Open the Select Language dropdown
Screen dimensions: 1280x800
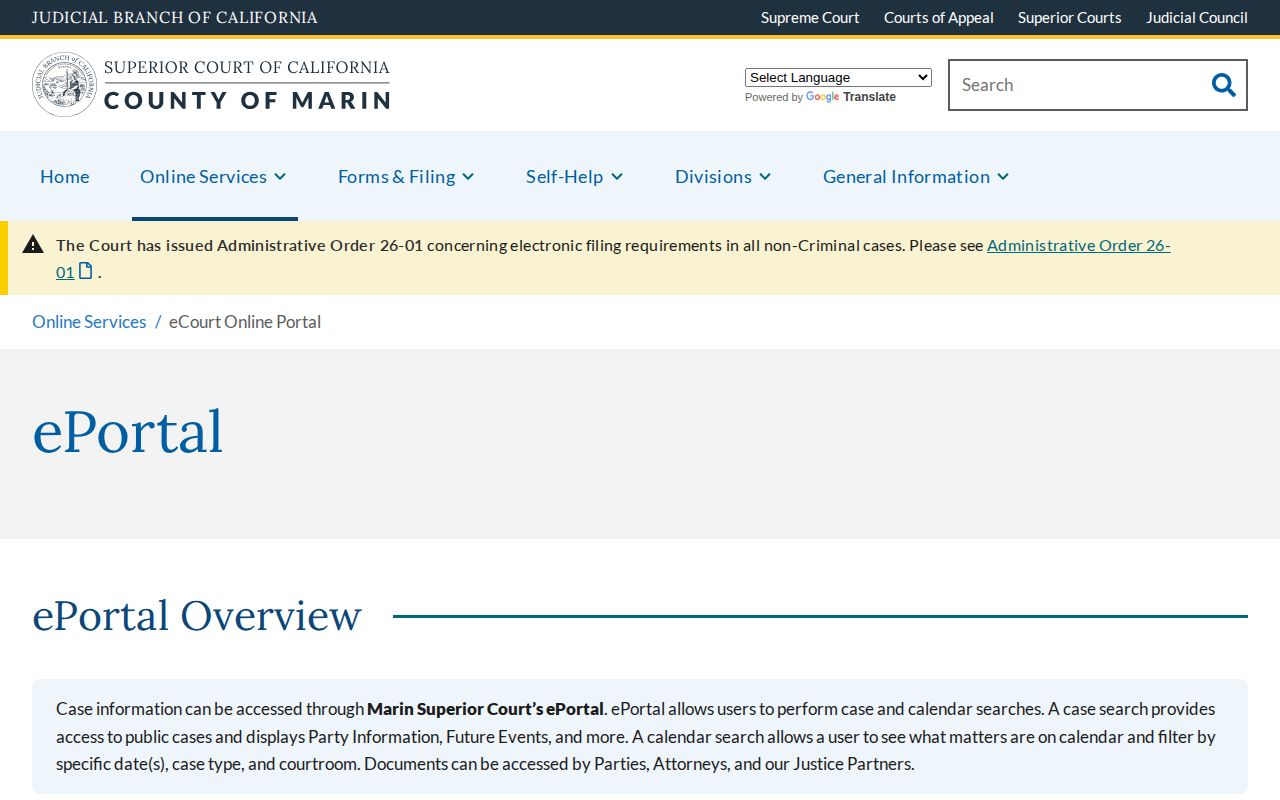[x=838, y=77]
